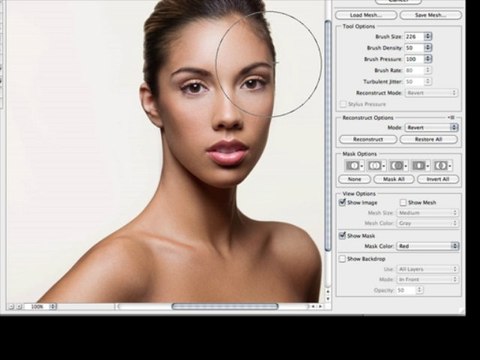Open the Replace Selection mask dropdown arrow
Image resolution: width=480 pixels, height=360 pixels.
362,166
